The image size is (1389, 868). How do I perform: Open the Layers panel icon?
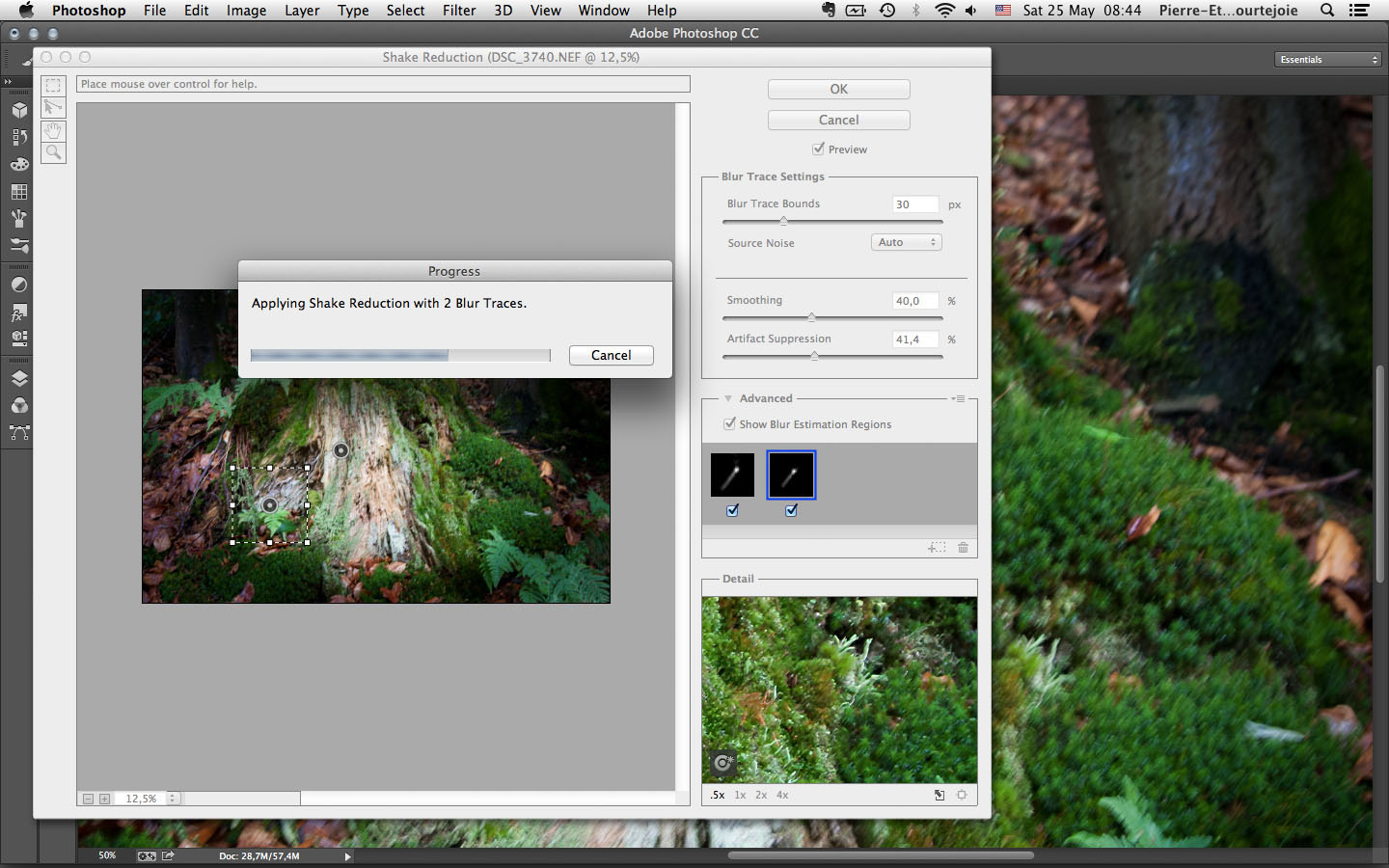[19, 378]
